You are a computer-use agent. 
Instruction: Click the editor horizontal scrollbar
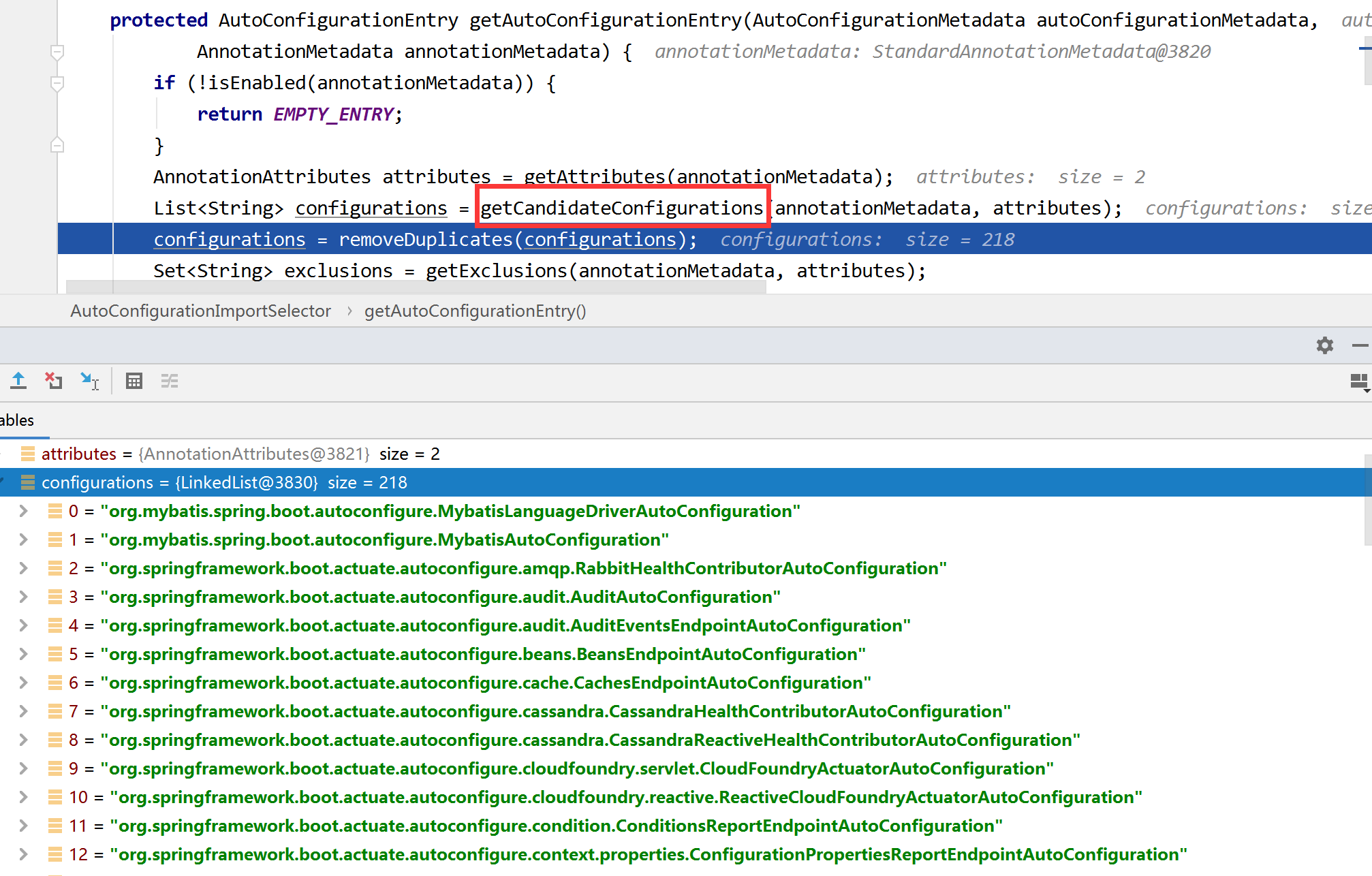[416, 287]
